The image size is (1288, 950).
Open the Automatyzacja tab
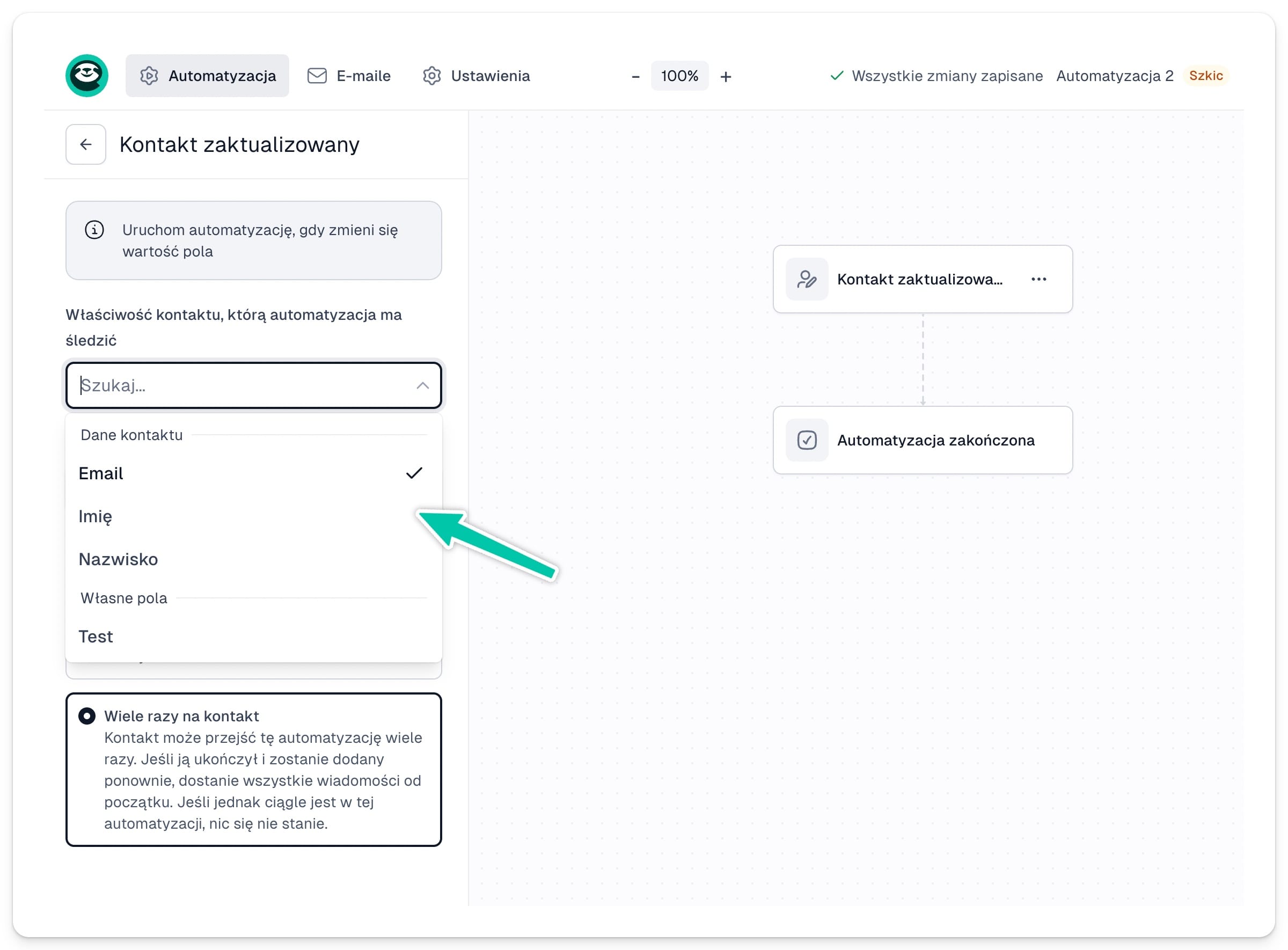pos(208,76)
